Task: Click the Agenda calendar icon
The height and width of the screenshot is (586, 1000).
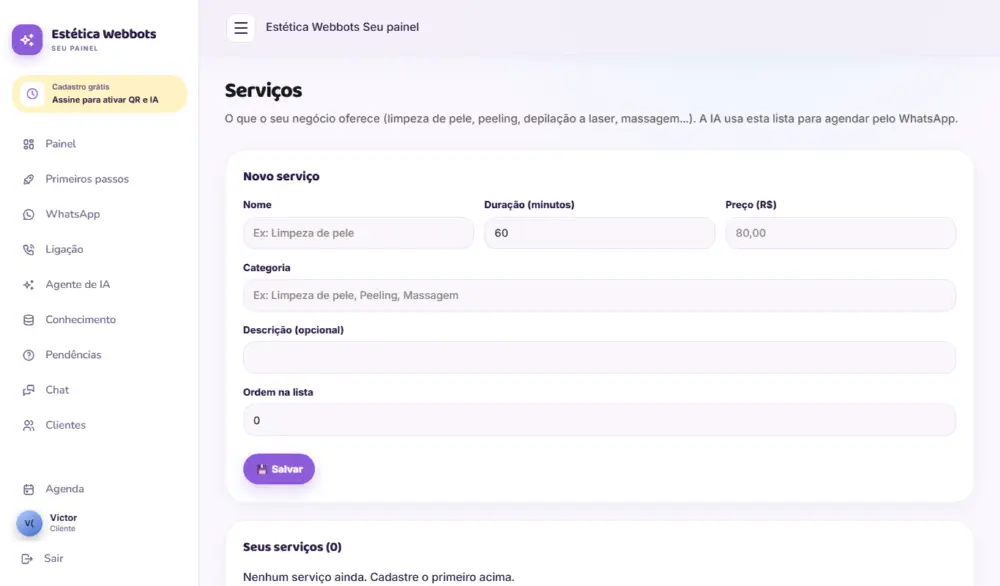Action: pyautogui.click(x=29, y=489)
